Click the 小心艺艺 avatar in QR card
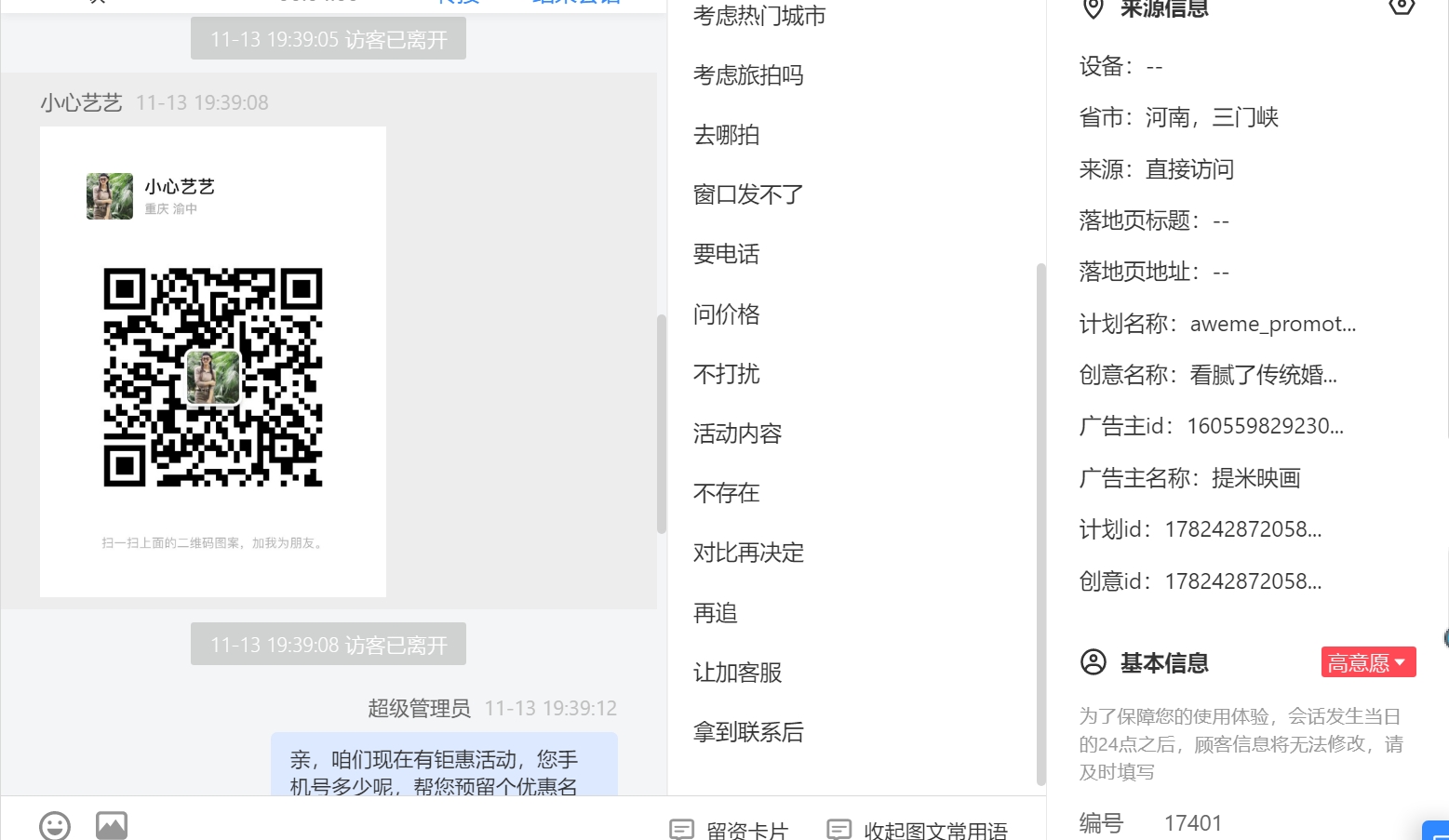This screenshot has height=840, width=1449. point(110,195)
